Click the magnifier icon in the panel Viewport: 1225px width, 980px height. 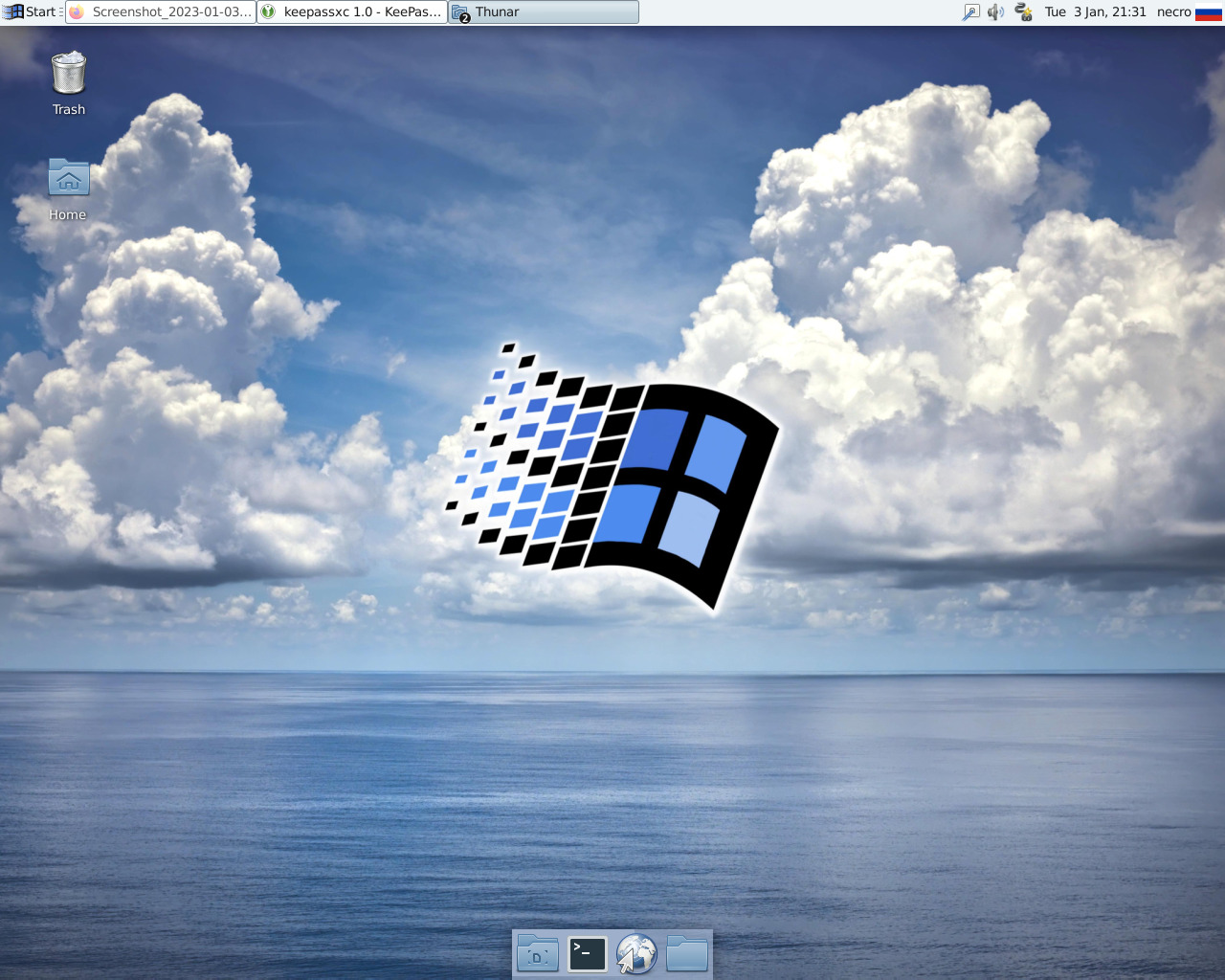[x=970, y=11]
